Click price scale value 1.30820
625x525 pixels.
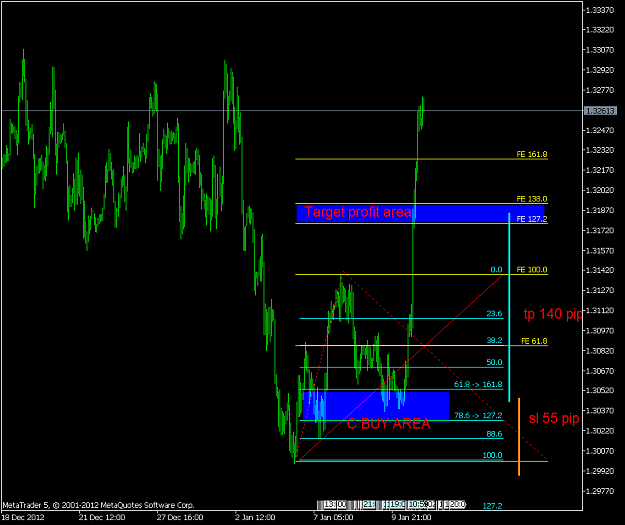click(x=600, y=351)
